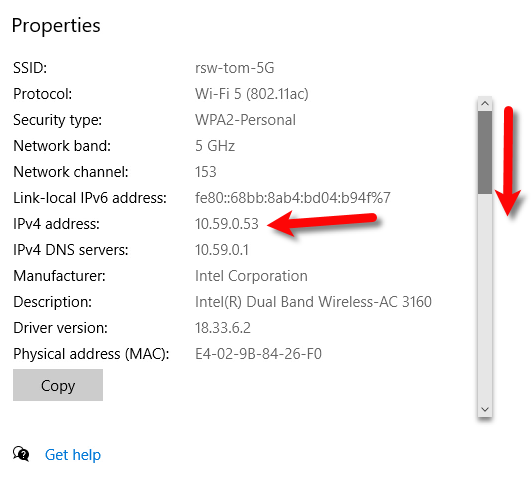Image resolution: width=532 pixels, height=486 pixels.
Task: Click the IPv4 DNS servers value 10.59.0.1
Action: (x=222, y=250)
